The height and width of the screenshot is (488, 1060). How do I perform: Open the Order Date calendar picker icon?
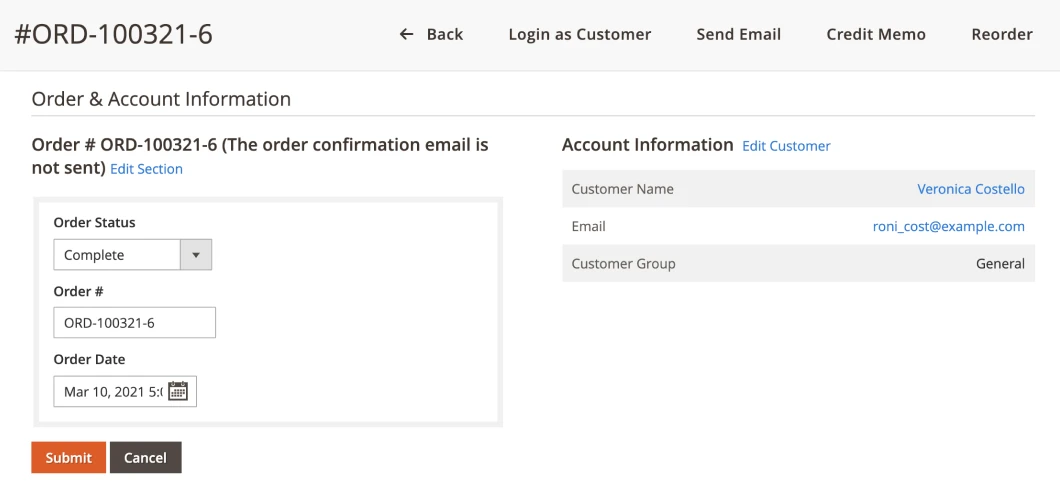click(178, 391)
